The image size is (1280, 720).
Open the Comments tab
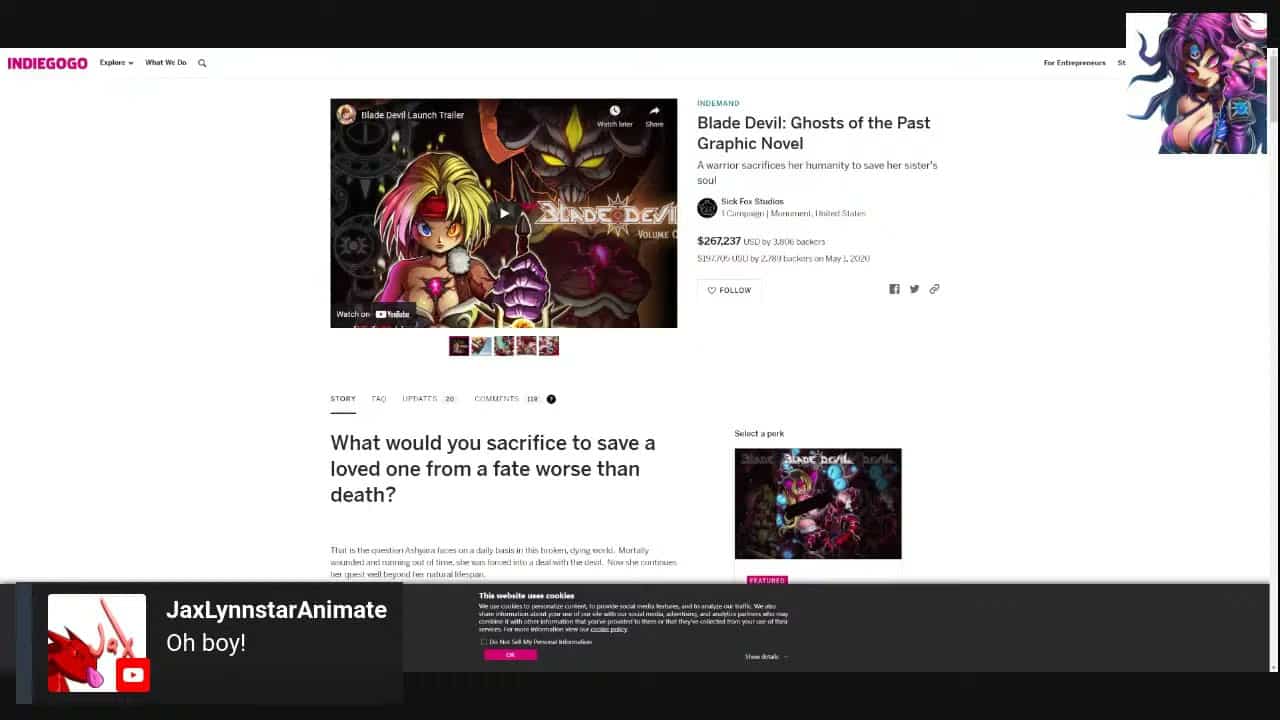point(497,399)
